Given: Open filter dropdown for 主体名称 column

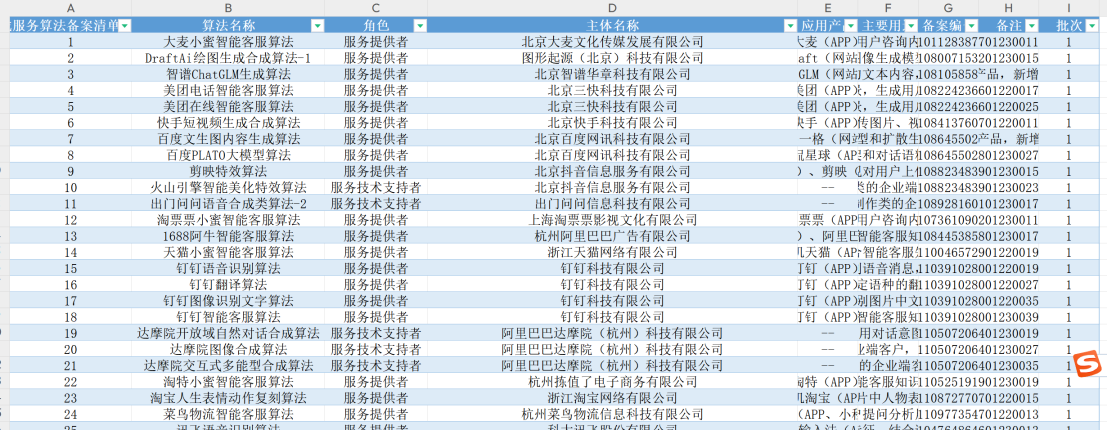Looking at the screenshot, I should (x=790, y=25).
